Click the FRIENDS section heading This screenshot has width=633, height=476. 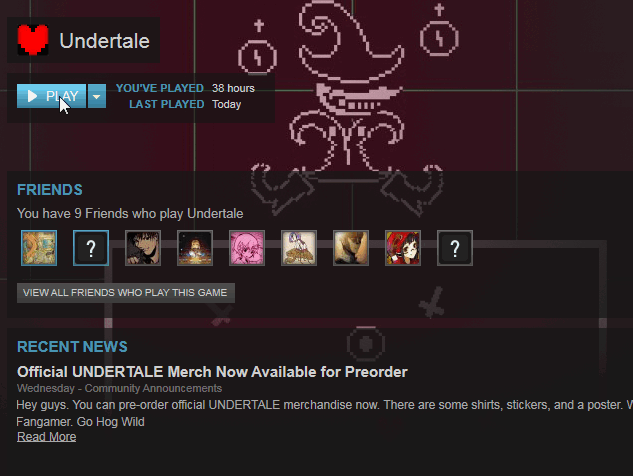point(50,190)
